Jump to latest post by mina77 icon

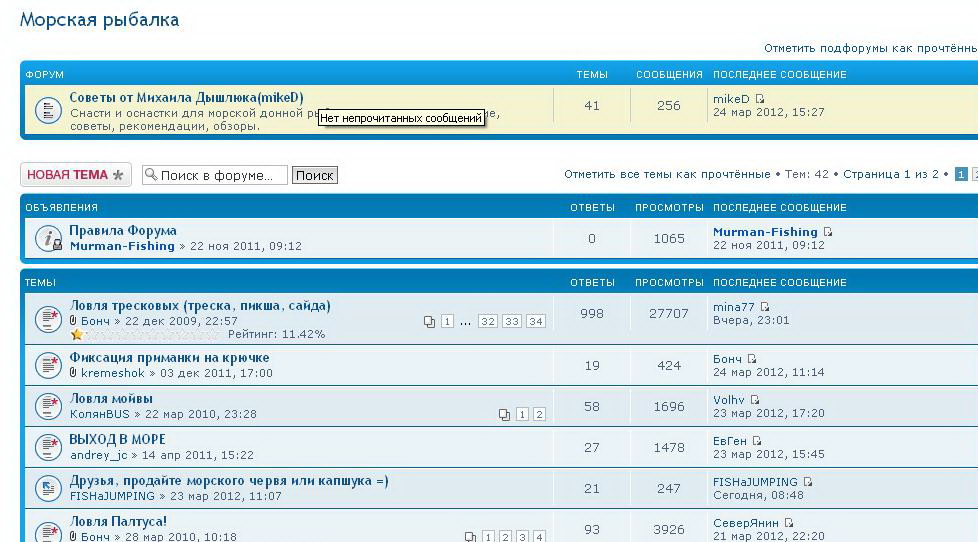[x=765, y=307]
